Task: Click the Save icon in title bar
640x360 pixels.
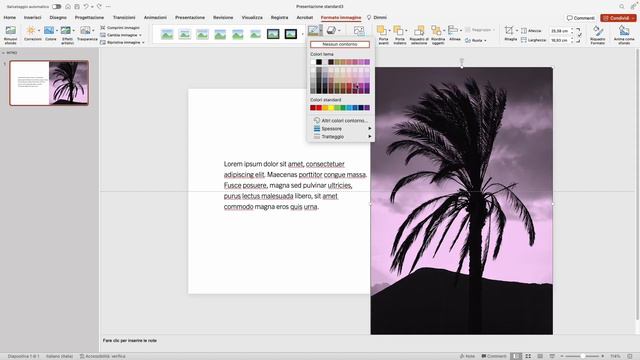Action: 77,7
